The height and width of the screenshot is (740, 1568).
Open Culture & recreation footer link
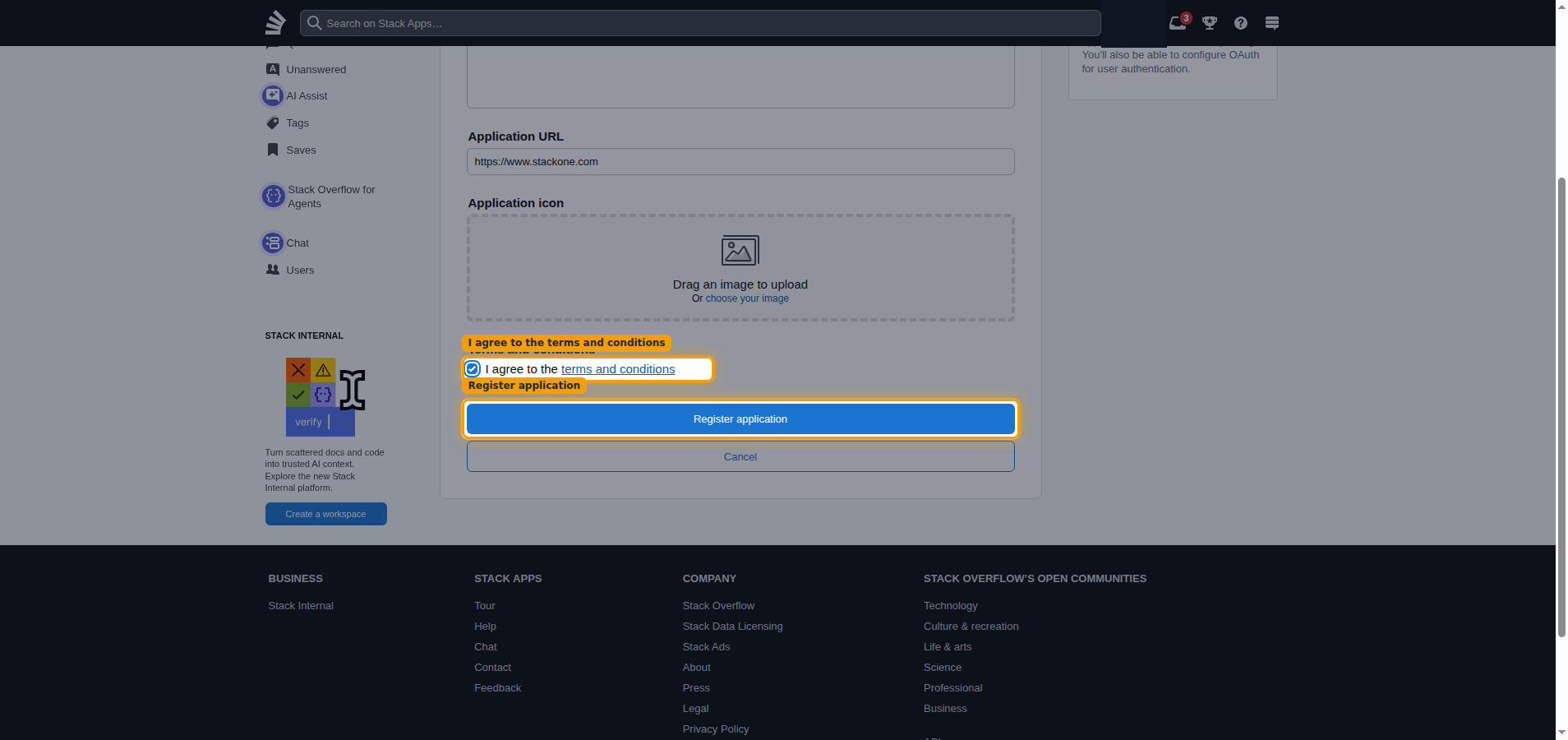971,627
